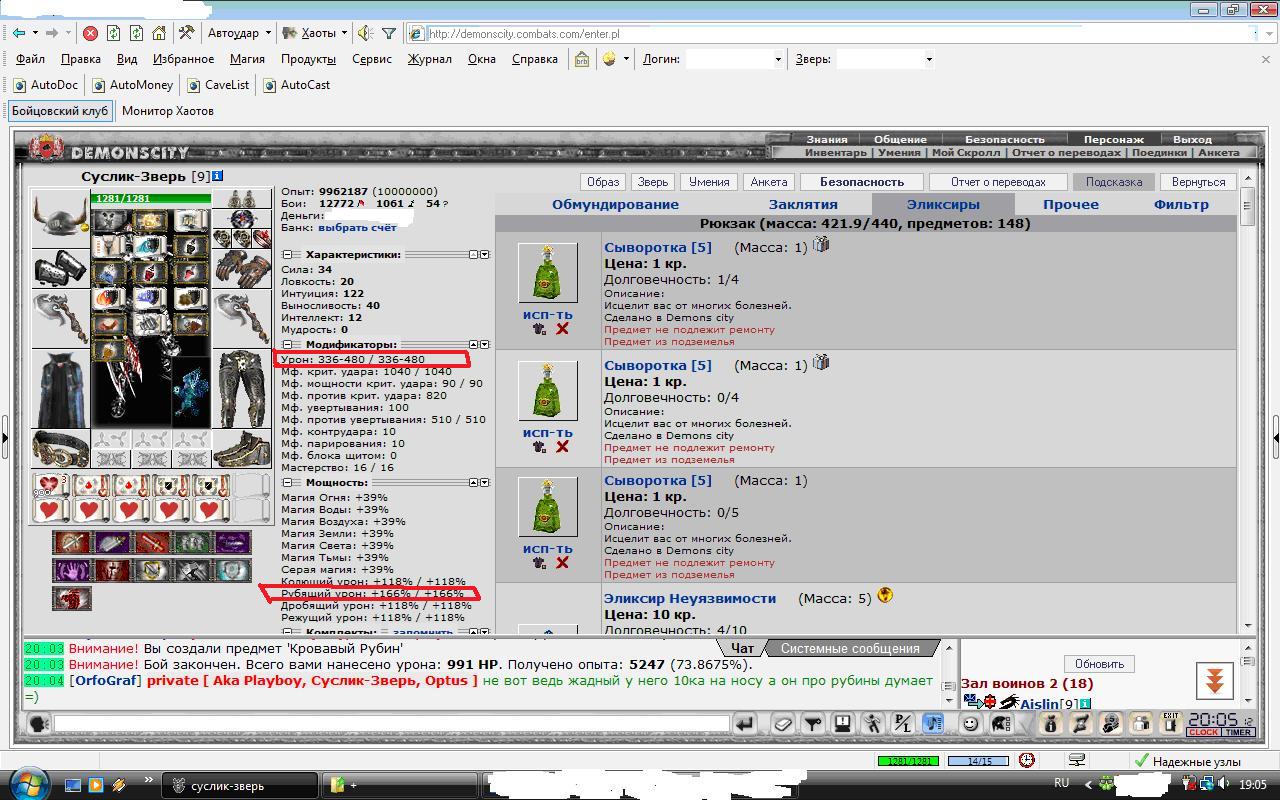This screenshot has height=800, width=1280.
Task: Click the blue 14/15 status bar indicator
Action: click(x=978, y=761)
